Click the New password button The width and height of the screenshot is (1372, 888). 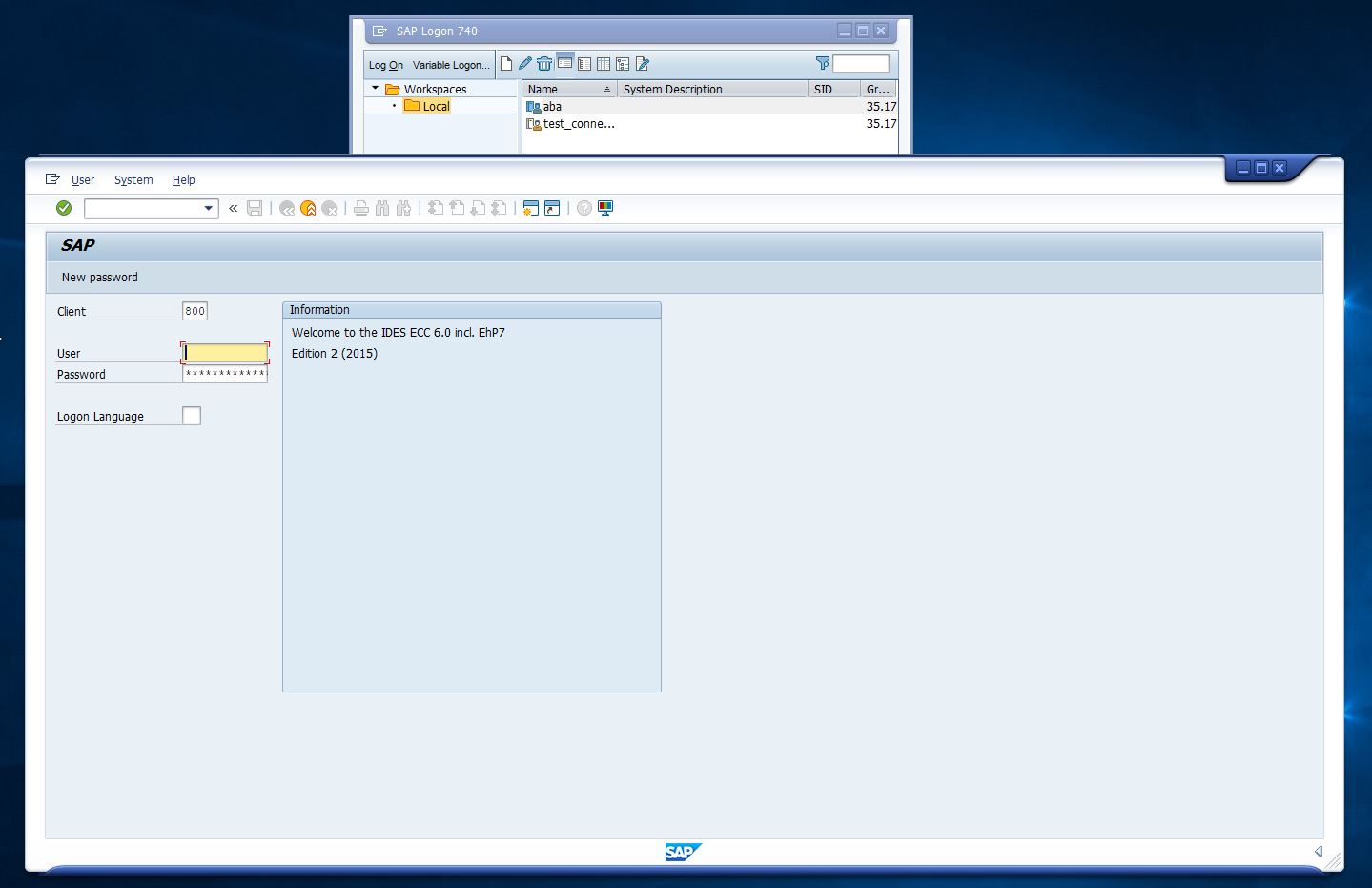click(100, 277)
